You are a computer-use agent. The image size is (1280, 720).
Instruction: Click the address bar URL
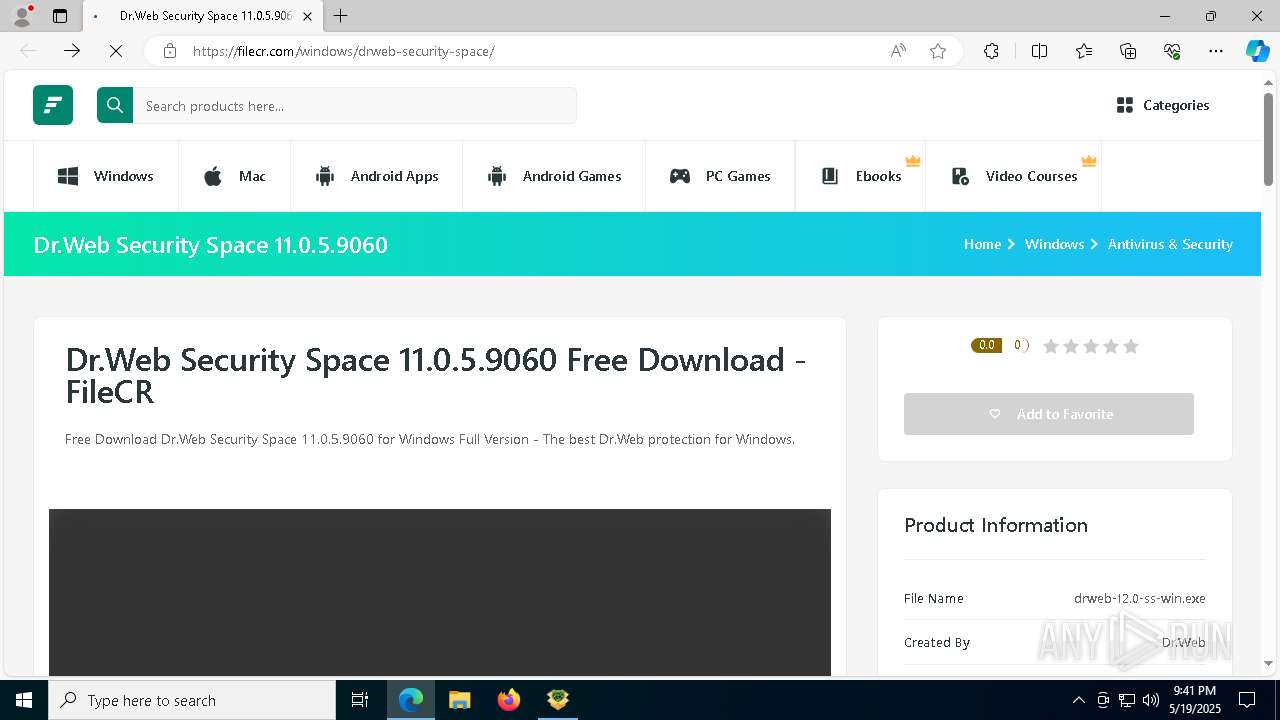click(x=343, y=51)
